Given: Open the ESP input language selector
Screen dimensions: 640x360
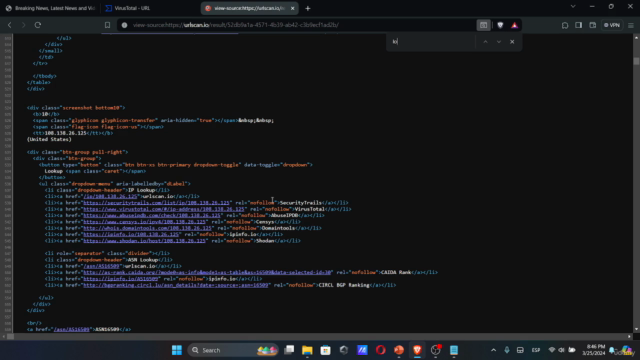Looking at the screenshot, I should (536, 350).
